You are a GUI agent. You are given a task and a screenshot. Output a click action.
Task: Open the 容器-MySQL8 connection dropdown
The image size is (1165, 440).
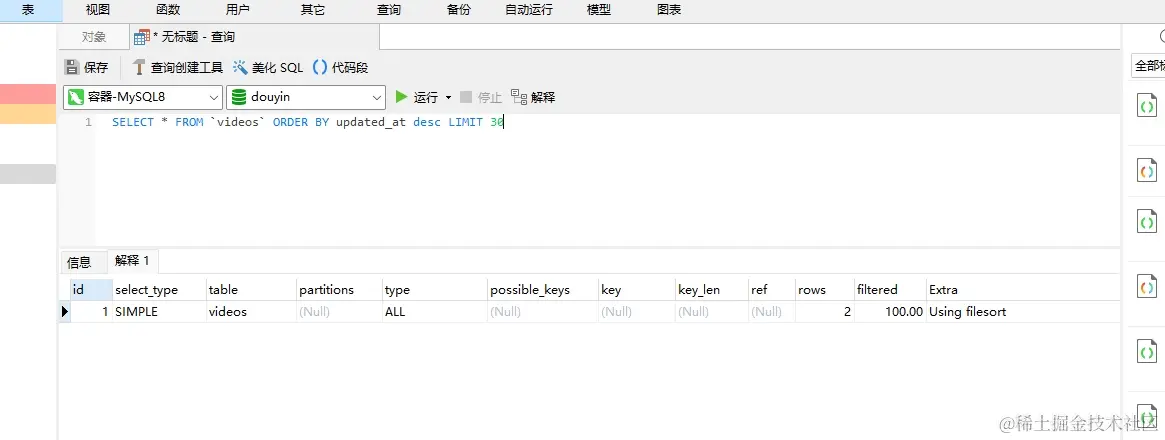click(x=143, y=97)
